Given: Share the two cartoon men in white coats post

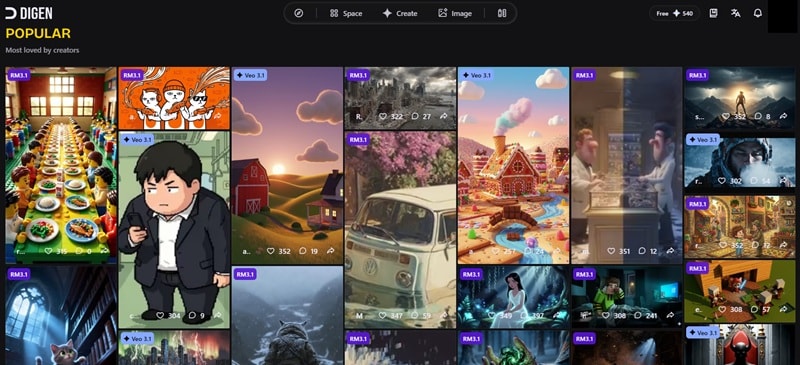Looking at the screenshot, I should click(x=669, y=251).
